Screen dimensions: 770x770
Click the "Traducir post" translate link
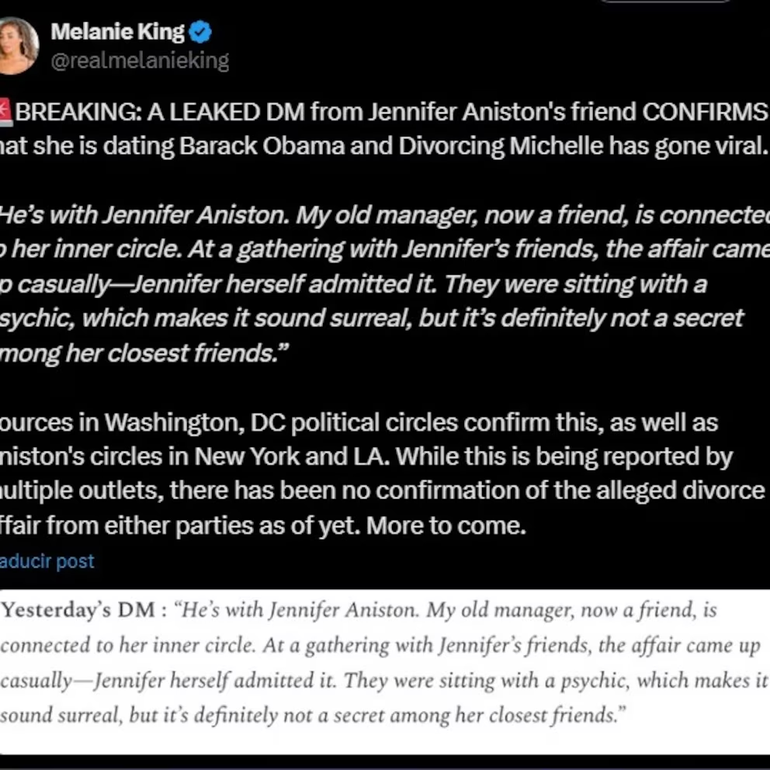(x=47, y=561)
